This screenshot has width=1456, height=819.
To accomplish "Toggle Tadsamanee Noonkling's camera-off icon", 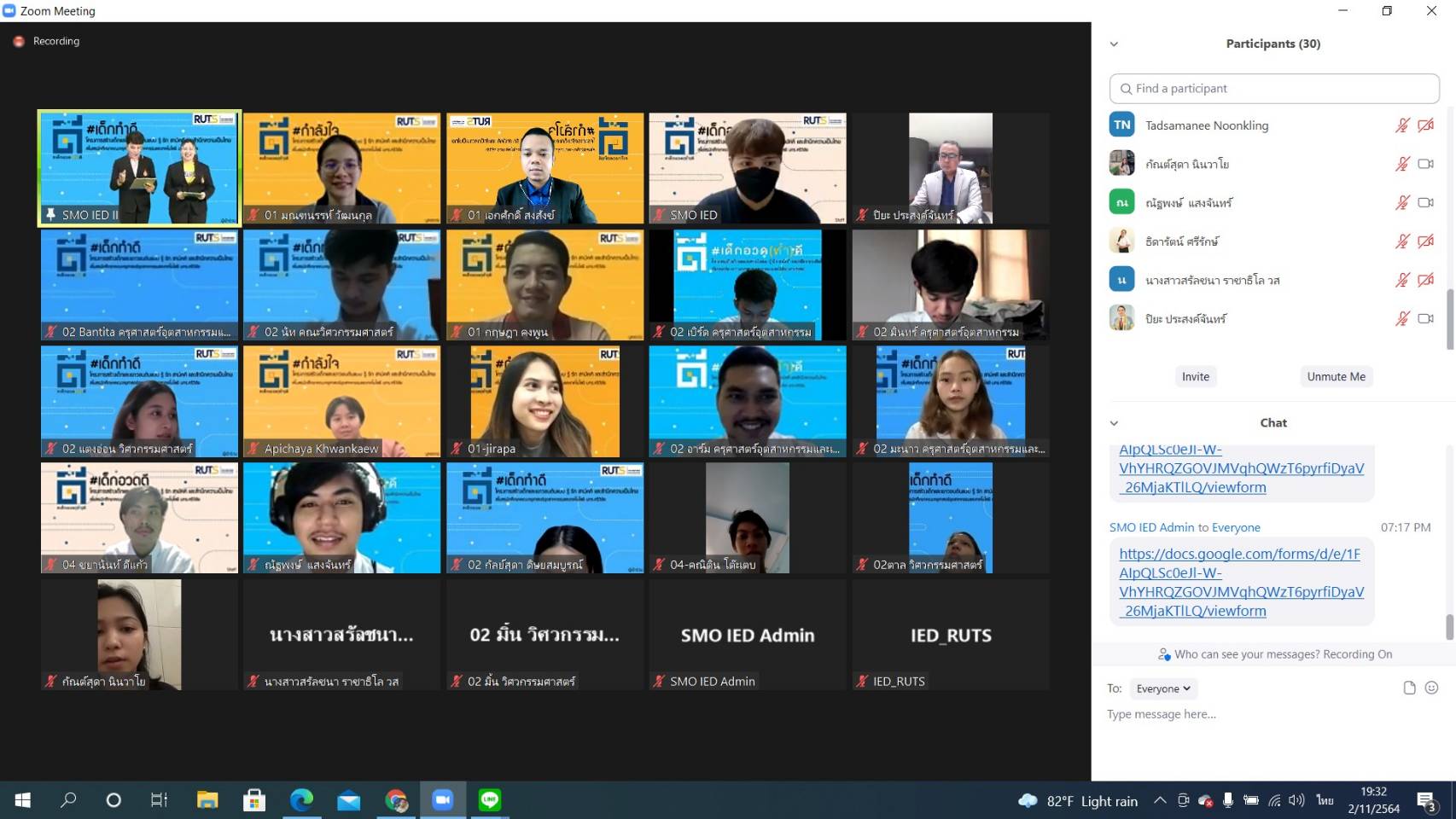I will pyautogui.click(x=1425, y=125).
